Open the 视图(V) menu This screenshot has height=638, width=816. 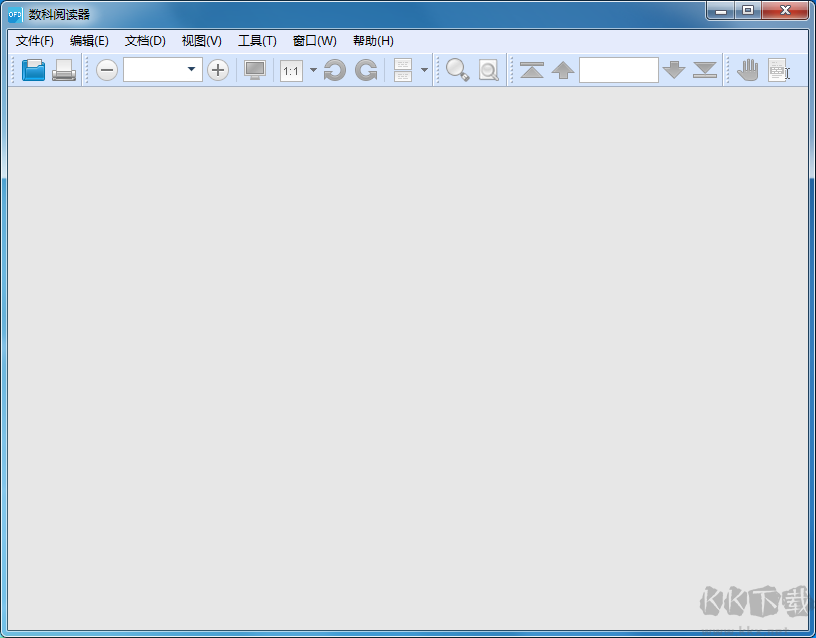[x=200, y=41]
